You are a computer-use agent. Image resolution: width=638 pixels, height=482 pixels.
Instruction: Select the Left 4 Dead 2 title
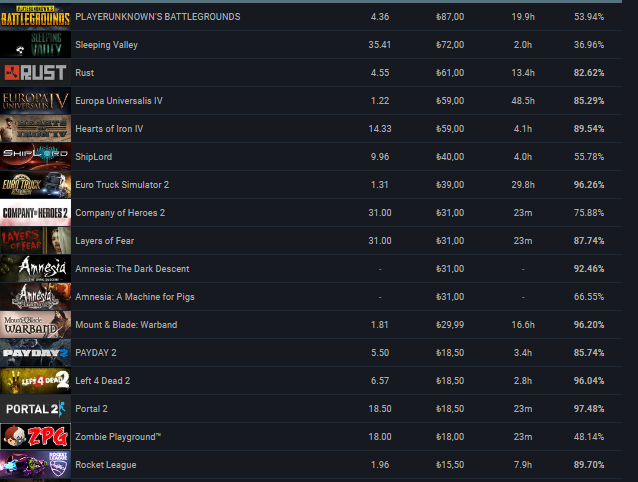pyautogui.click(x=103, y=381)
